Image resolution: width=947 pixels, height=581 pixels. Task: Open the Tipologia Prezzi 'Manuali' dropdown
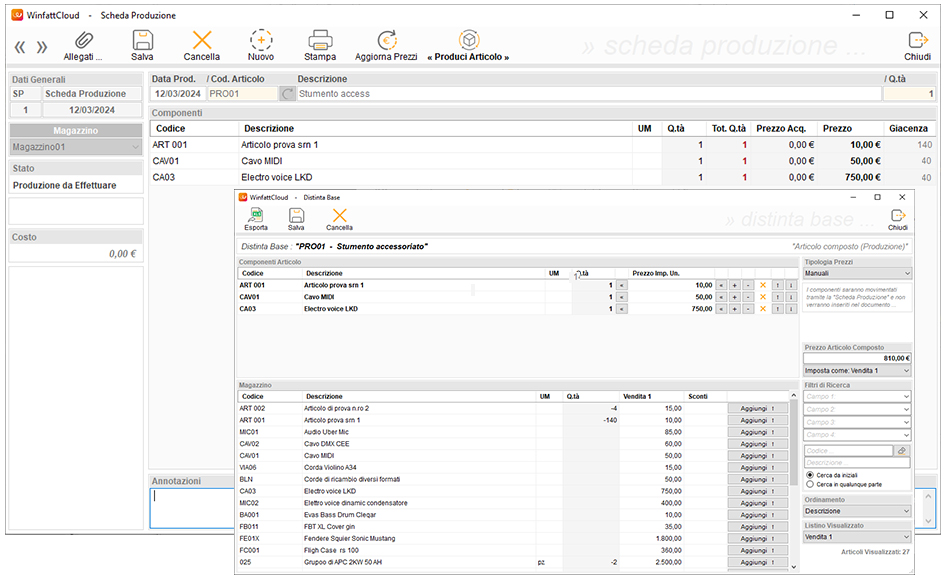(856, 274)
